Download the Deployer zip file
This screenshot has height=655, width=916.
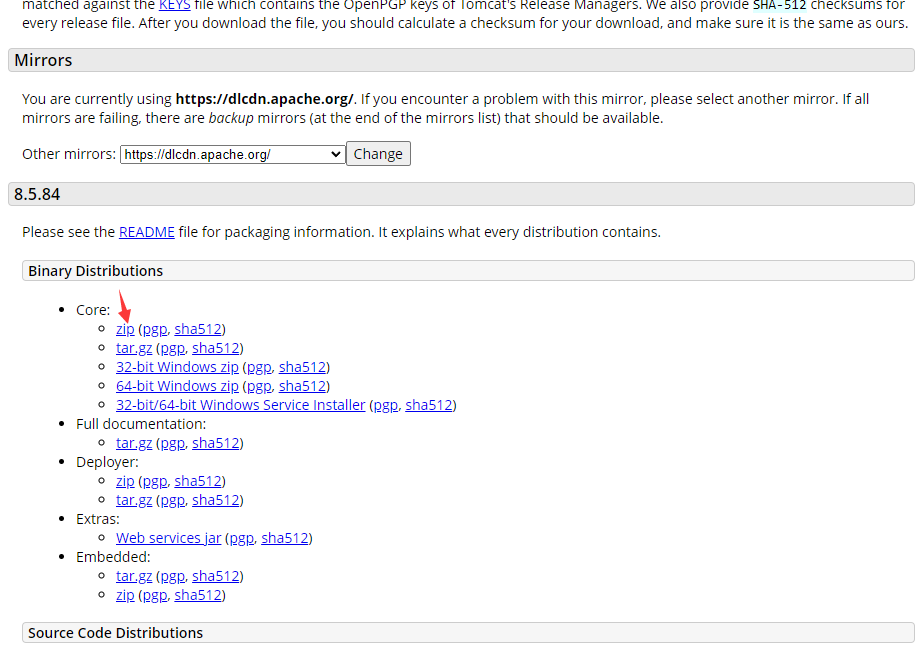click(125, 481)
